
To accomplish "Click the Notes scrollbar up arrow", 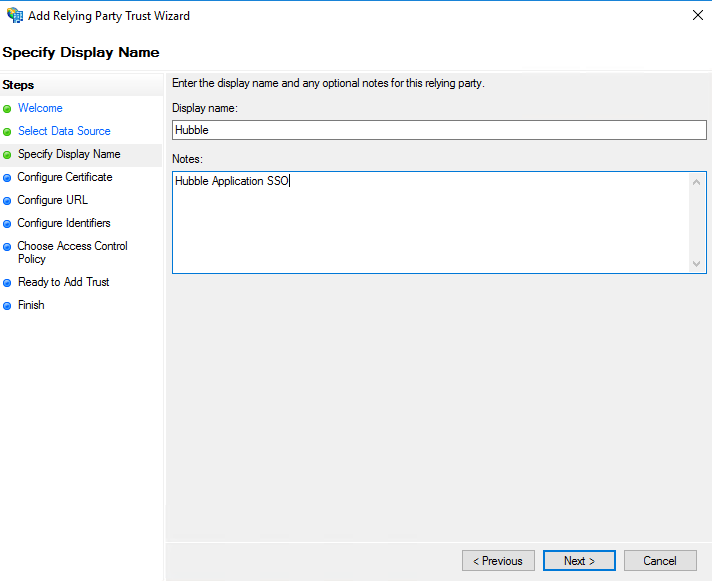I will pyautogui.click(x=697, y=182).
